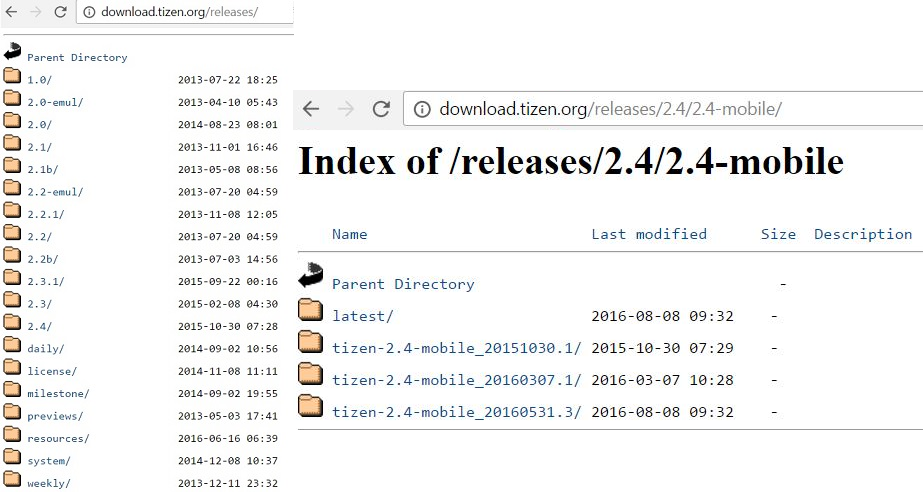This screenshot has height=492, width=923.
Task: Click folder icon next to latest/
Action: tap(310, 310)
